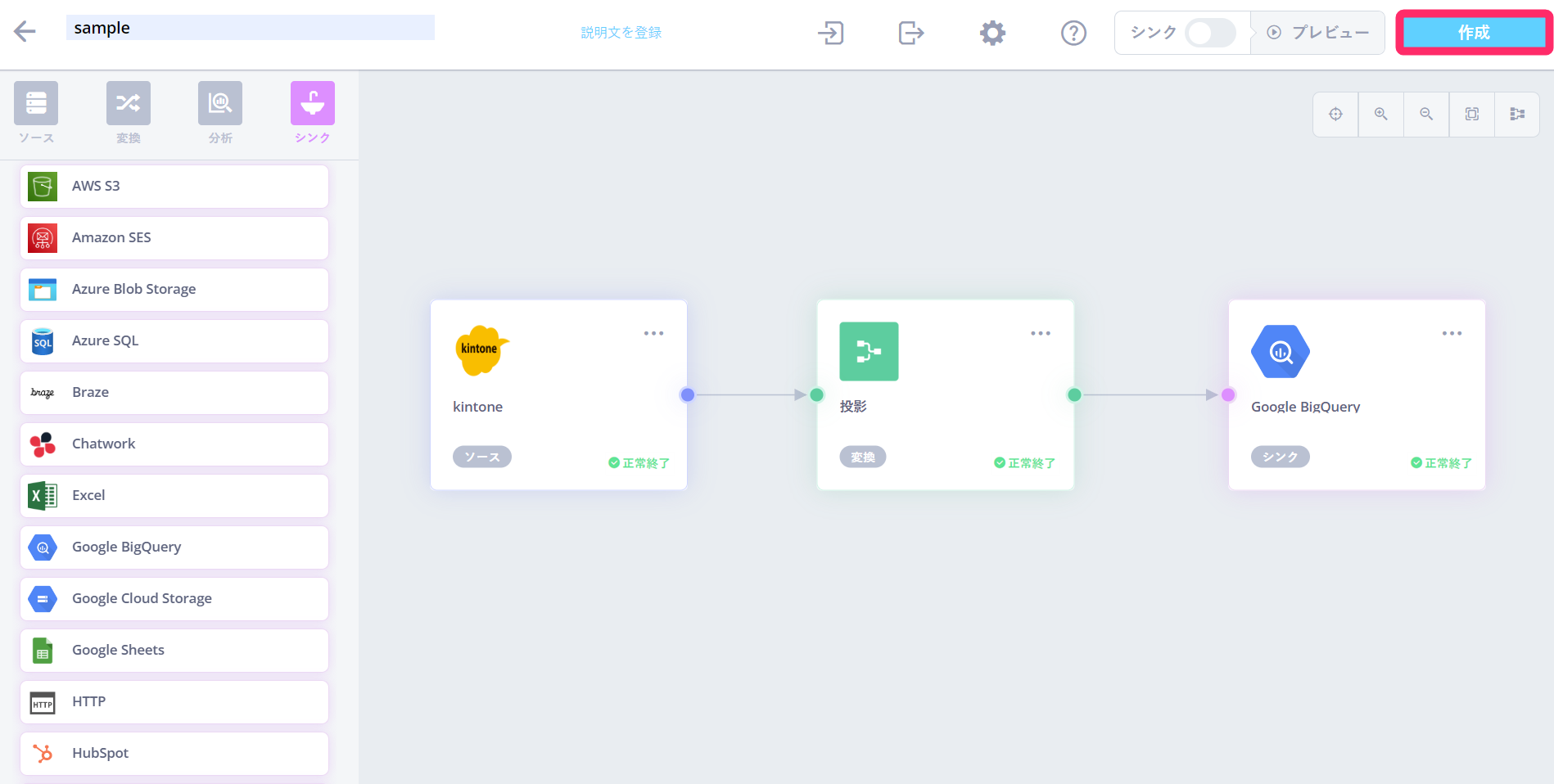Auto-arrange nodes with layout icon
The image size is (1554, 784).
point(1517,114)
